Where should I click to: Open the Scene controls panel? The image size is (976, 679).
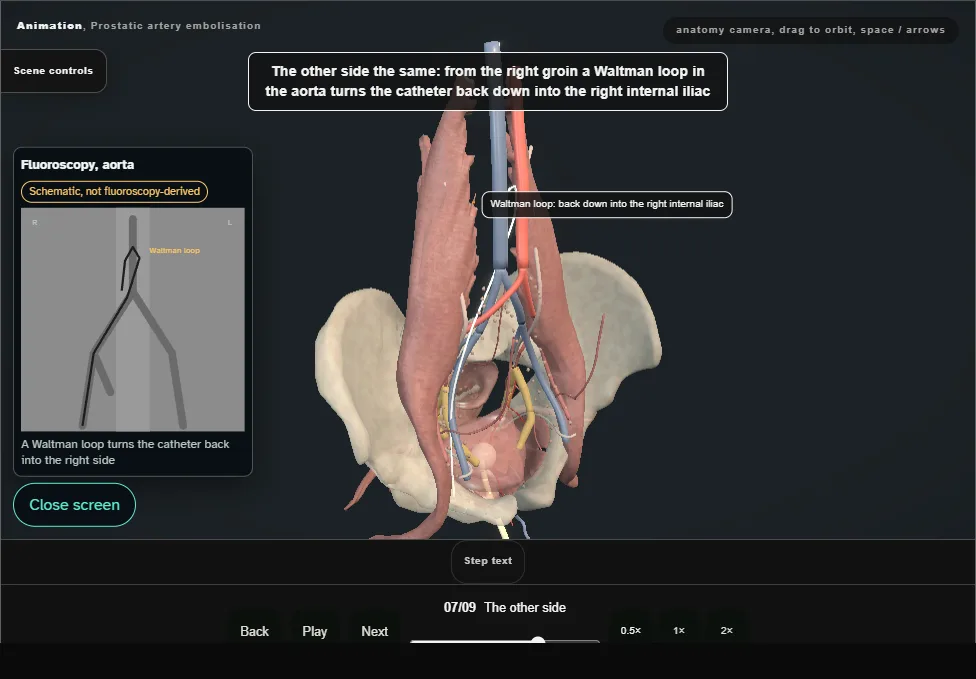point(53,71)
